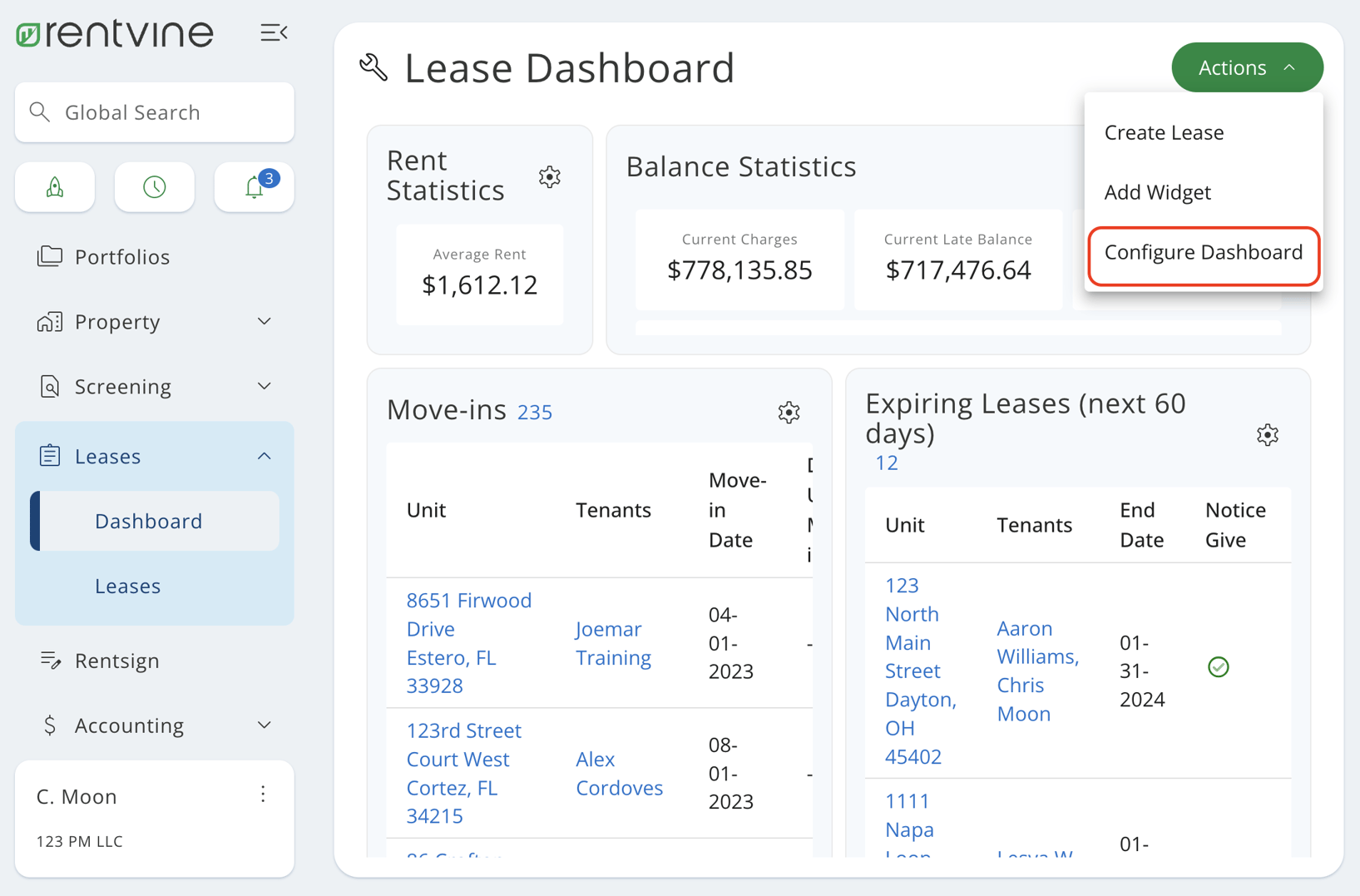Click the wrench icon beside Lease Dashboard
This screenshot has width=1360, height=896.
[x=374, y=67]
